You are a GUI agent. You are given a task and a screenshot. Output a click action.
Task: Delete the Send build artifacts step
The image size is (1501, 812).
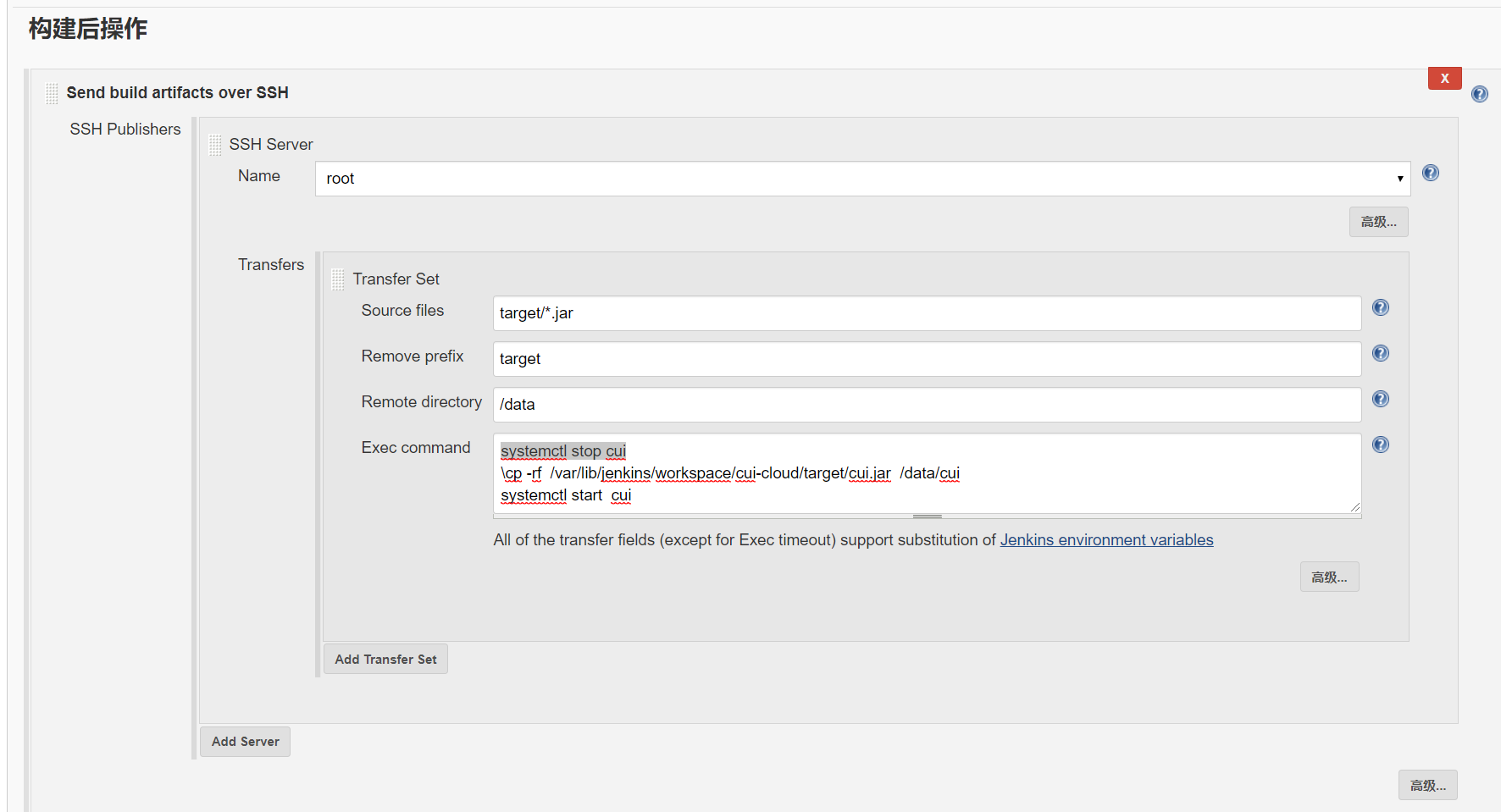coord(1444,78)
